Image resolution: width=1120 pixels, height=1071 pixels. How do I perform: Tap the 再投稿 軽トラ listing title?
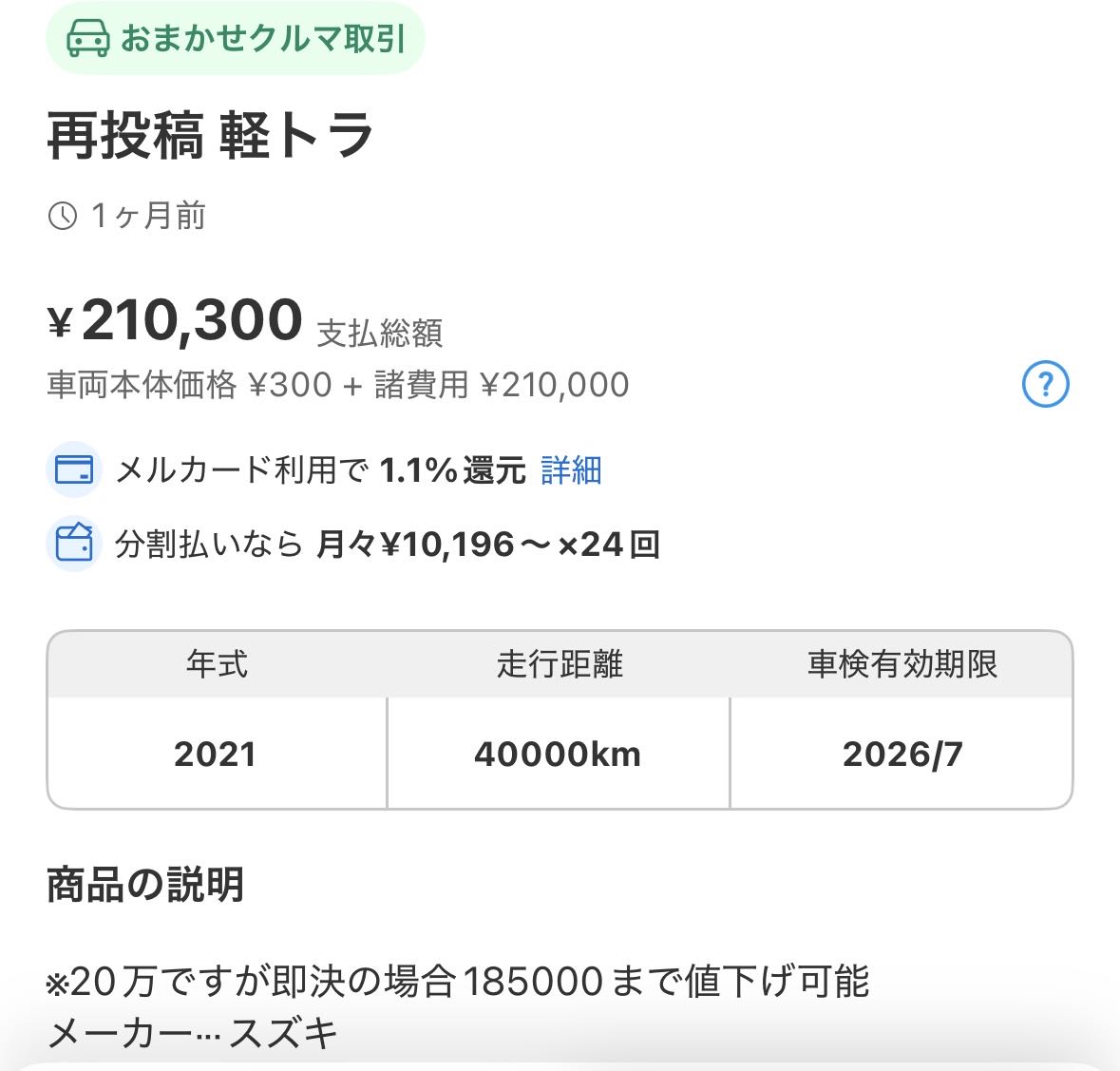(210, 136)
